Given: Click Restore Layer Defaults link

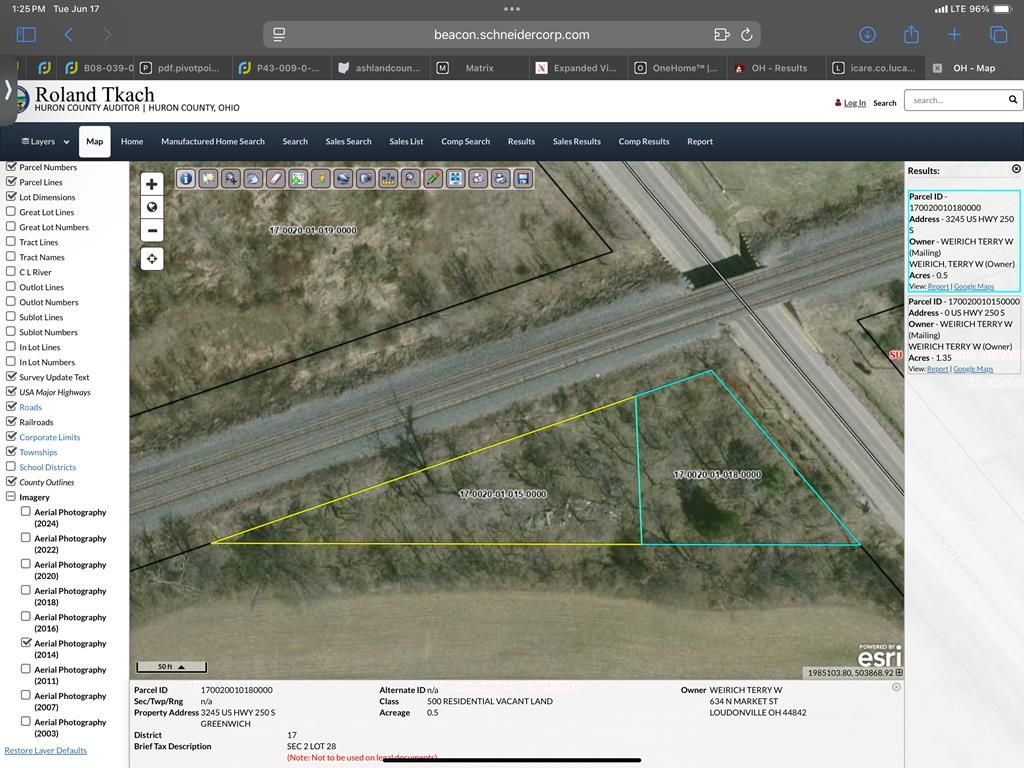Looking at the screenshot, I should [45, 750].
